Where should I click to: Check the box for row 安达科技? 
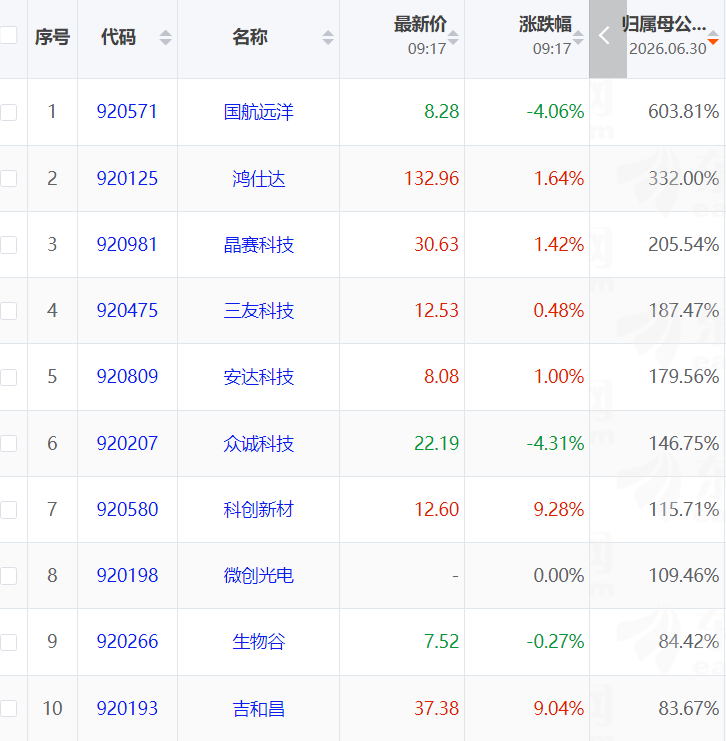tap(8, 377)
